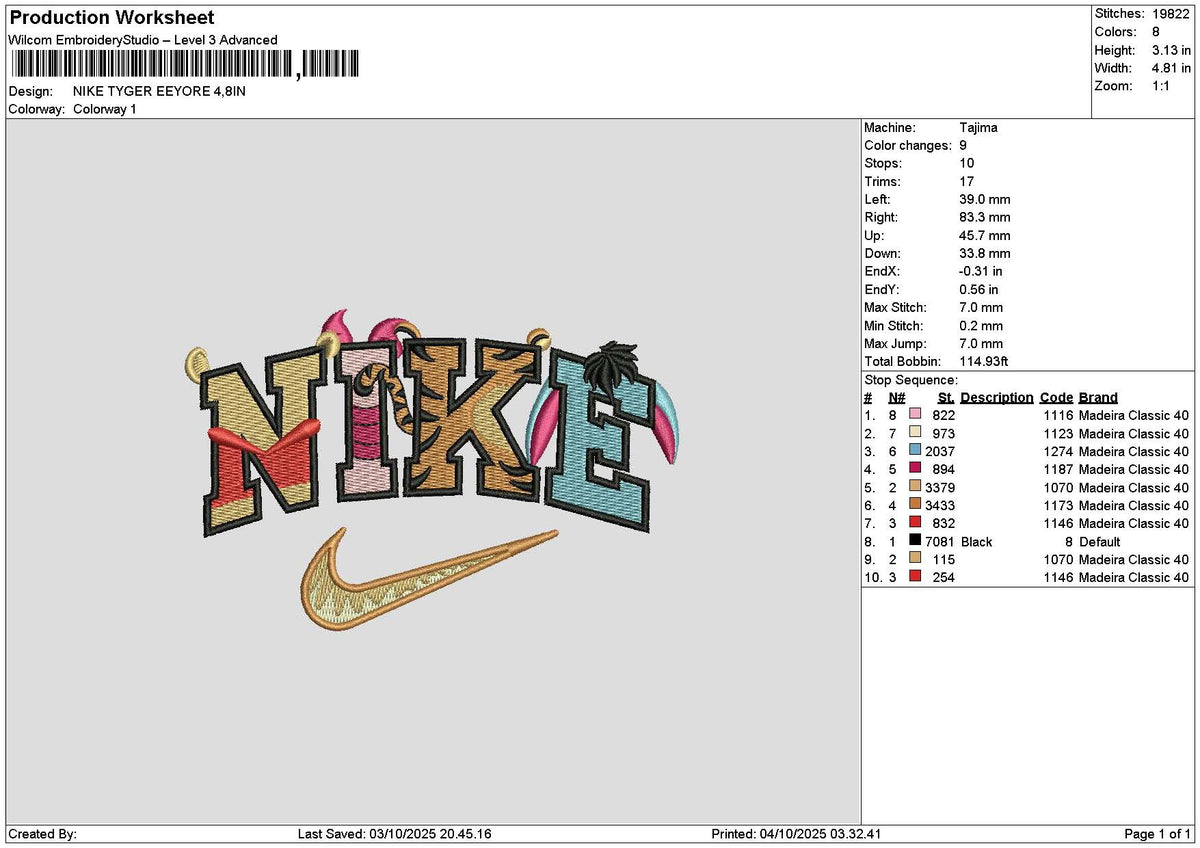Click the Machine value 'Tajima'
The image size is (1200, 848).
(978, 127)
